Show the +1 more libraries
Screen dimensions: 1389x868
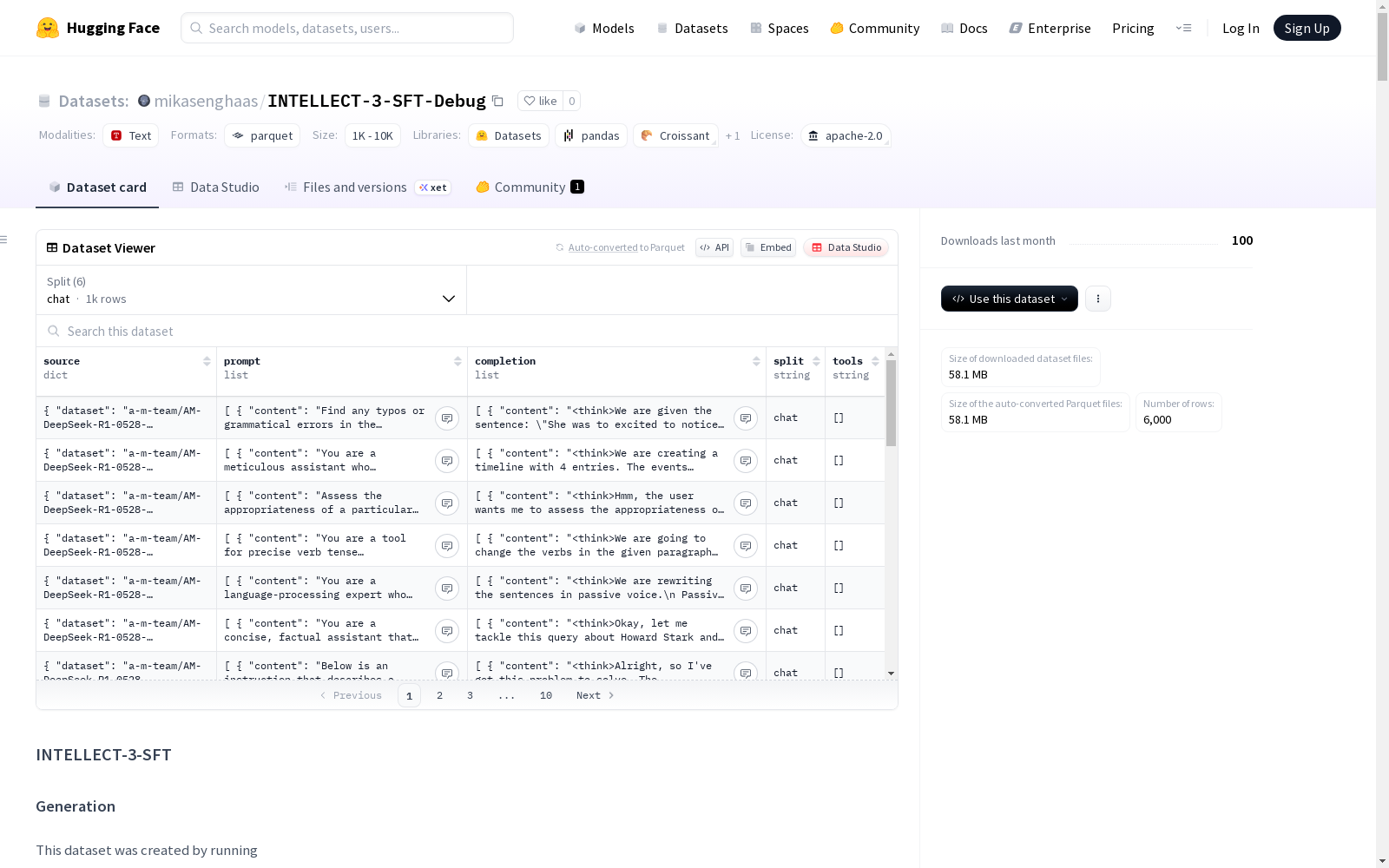(x=733, y=135)
